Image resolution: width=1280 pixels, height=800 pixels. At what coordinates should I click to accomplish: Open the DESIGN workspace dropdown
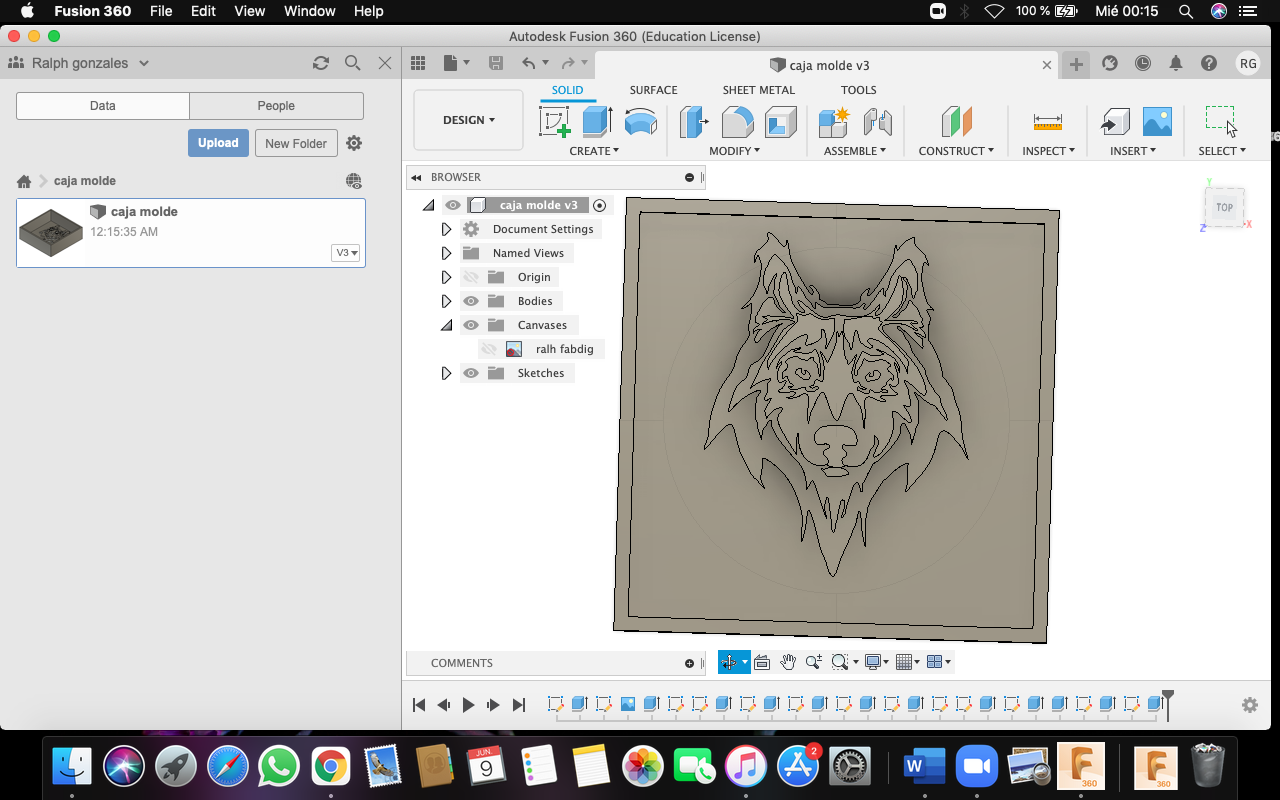pos(468,120)
